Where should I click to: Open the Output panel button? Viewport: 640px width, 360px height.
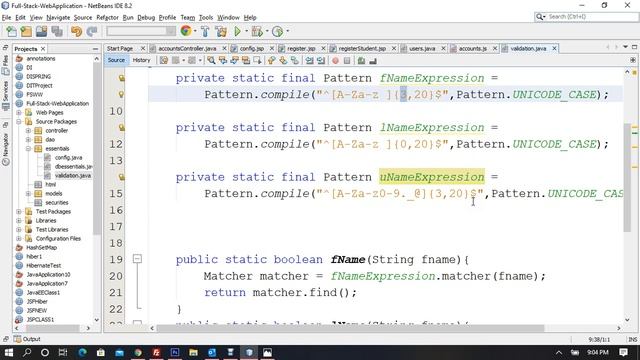[27, 339]
